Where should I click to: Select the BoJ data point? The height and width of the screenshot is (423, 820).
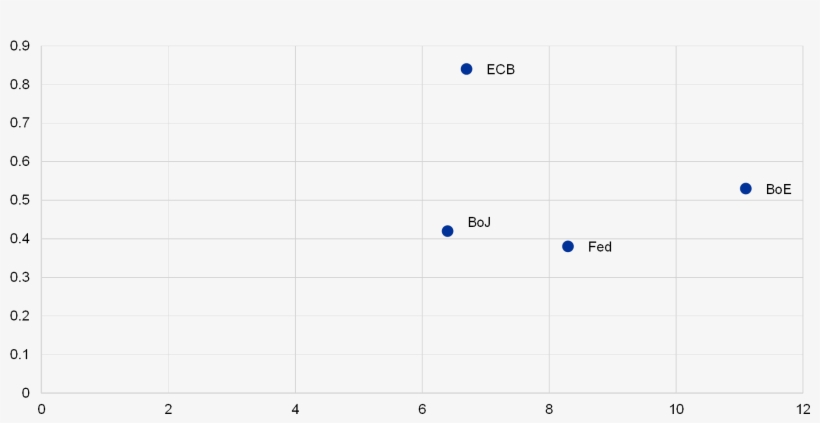click(x=447, y=231)
